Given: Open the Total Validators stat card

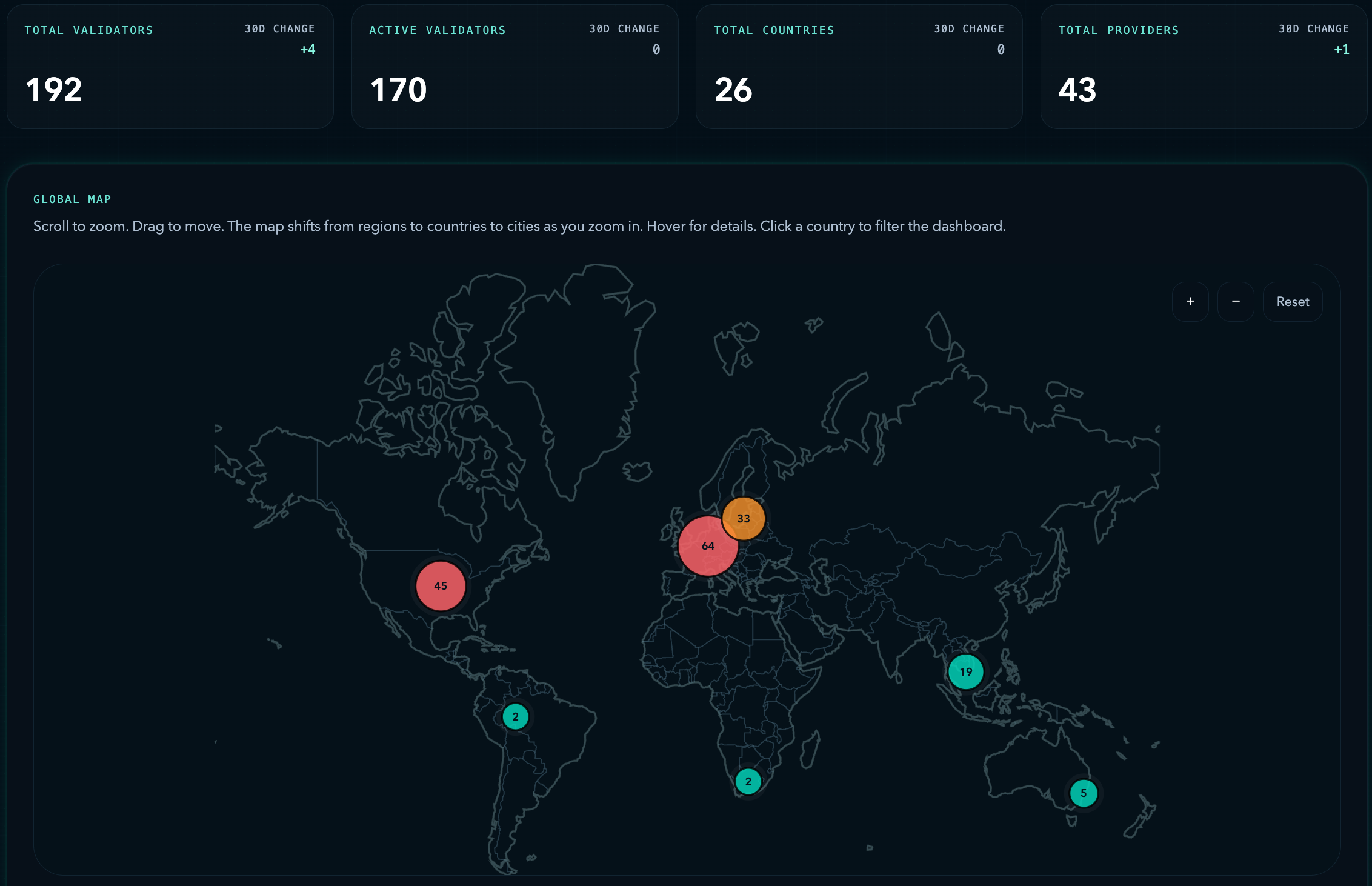Looking at the screenshot, I should 170,67.
